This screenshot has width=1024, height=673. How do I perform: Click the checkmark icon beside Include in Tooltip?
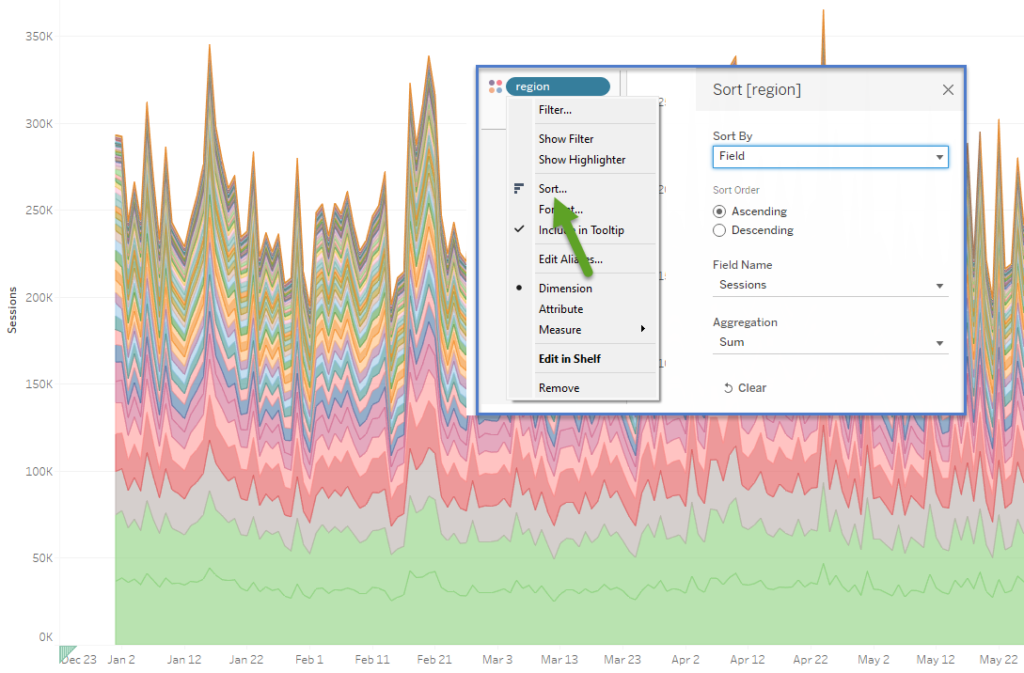tap(519, 229)
